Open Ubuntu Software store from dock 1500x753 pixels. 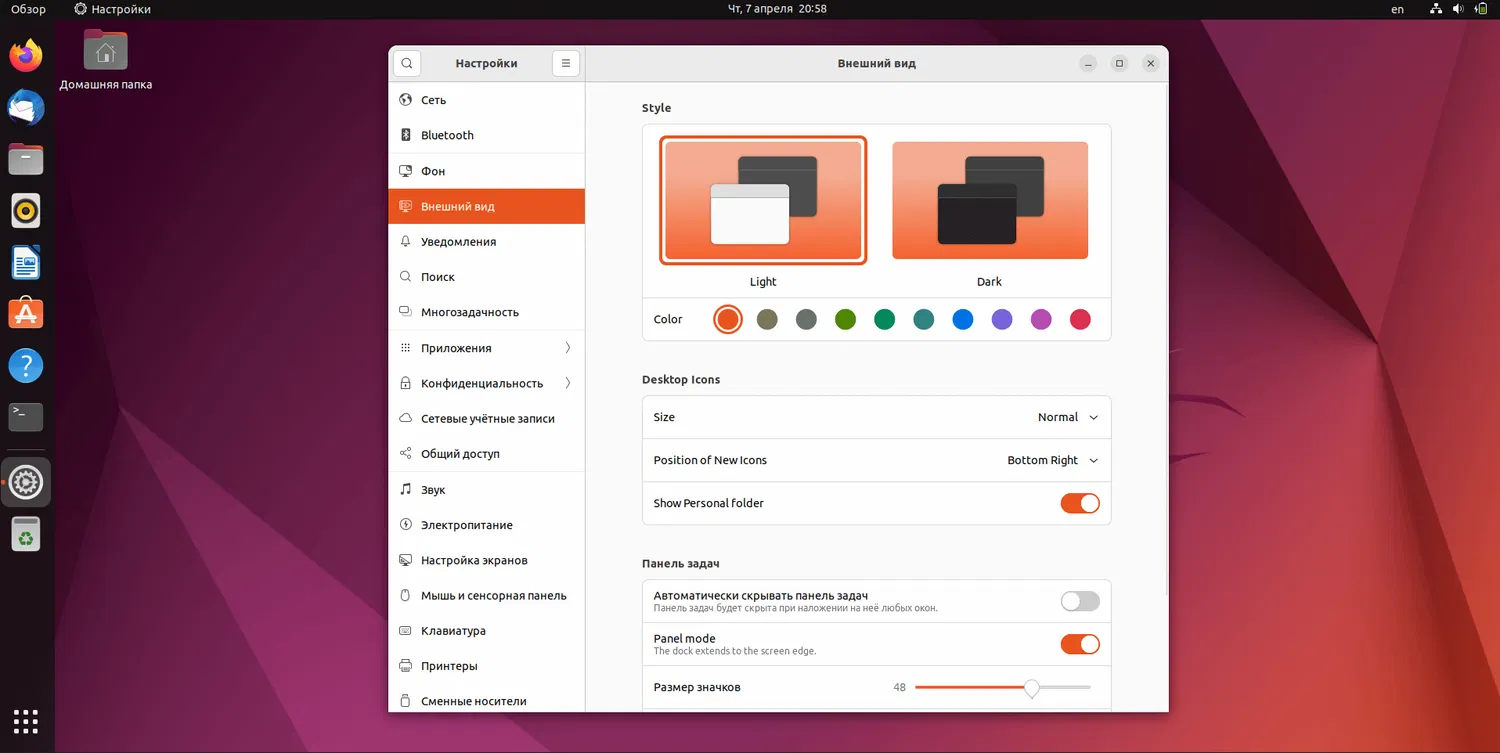coord(26,314)
